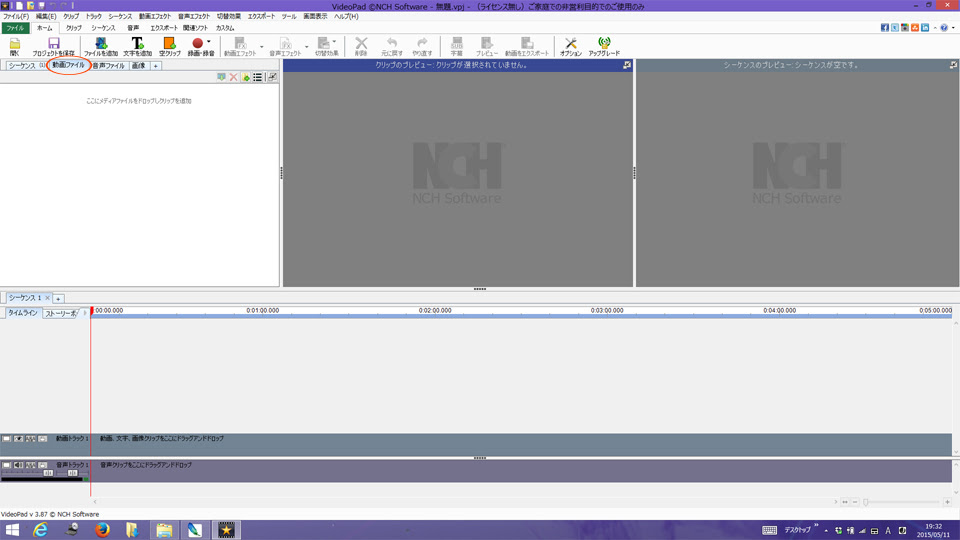This screenshot has height=540, width=960.
Task: Toggle visibility eye on 動画トラック 1
Action: click(x=18, y=439)
